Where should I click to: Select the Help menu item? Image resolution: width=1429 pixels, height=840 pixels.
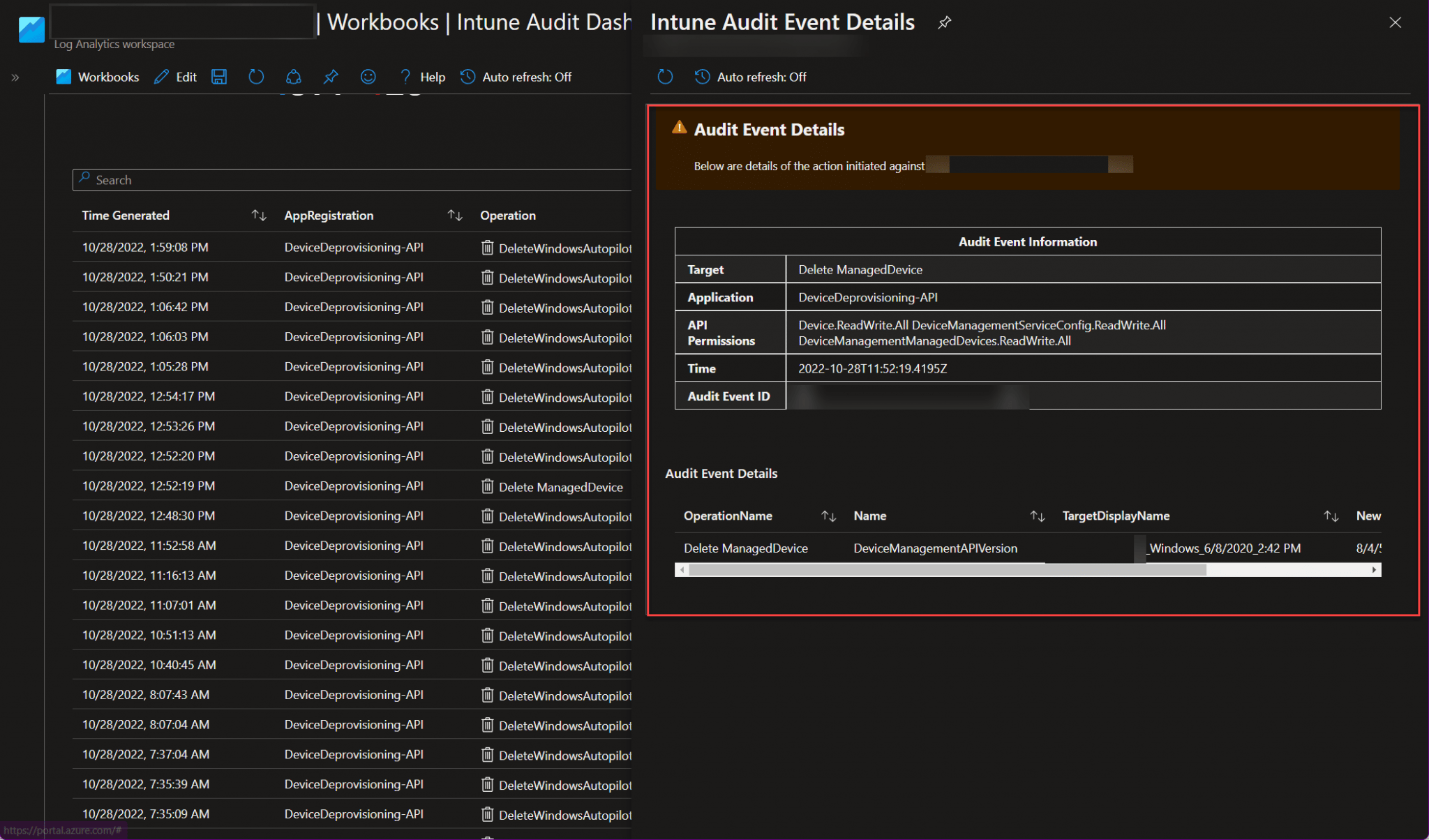433,77
